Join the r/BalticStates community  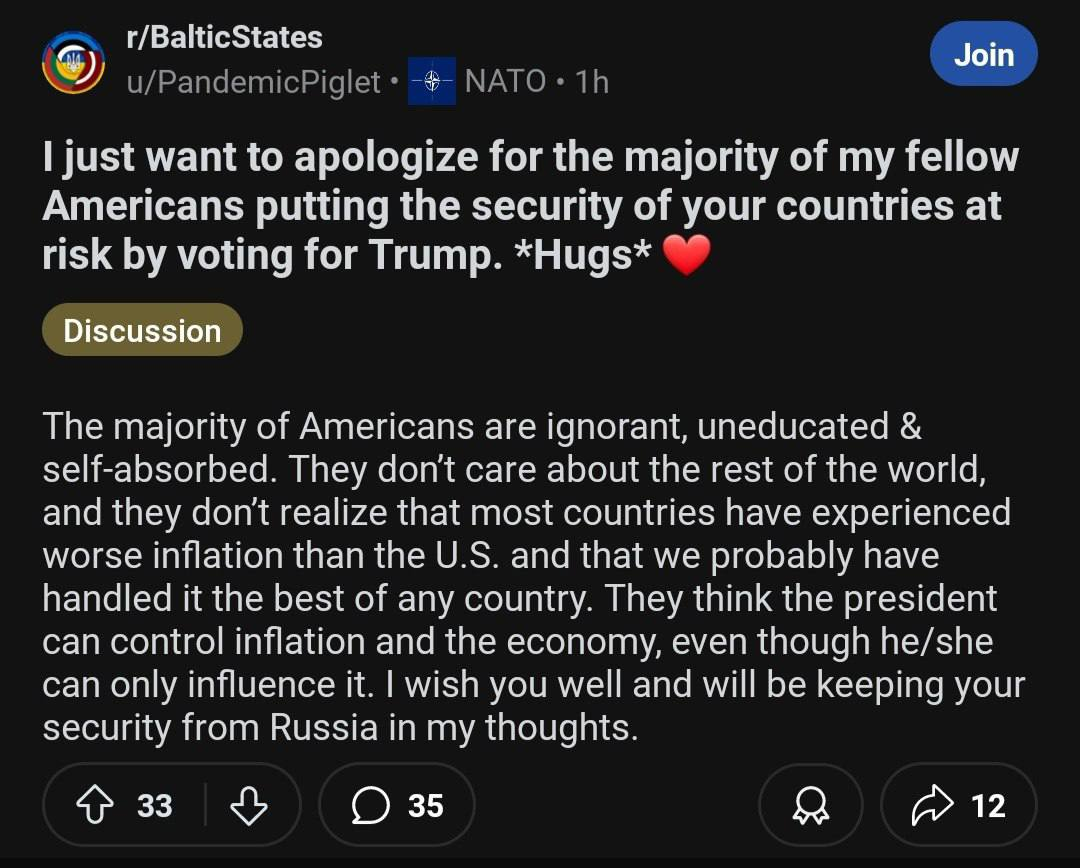pos(983,54)
